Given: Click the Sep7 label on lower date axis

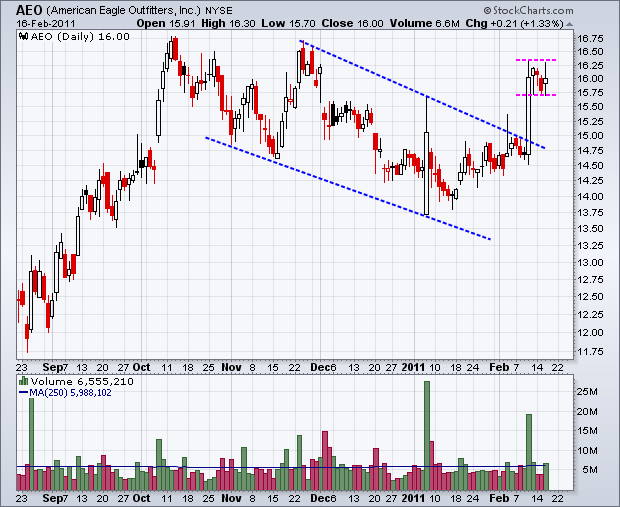Looking at the screenshot, I should pos(55,498).
